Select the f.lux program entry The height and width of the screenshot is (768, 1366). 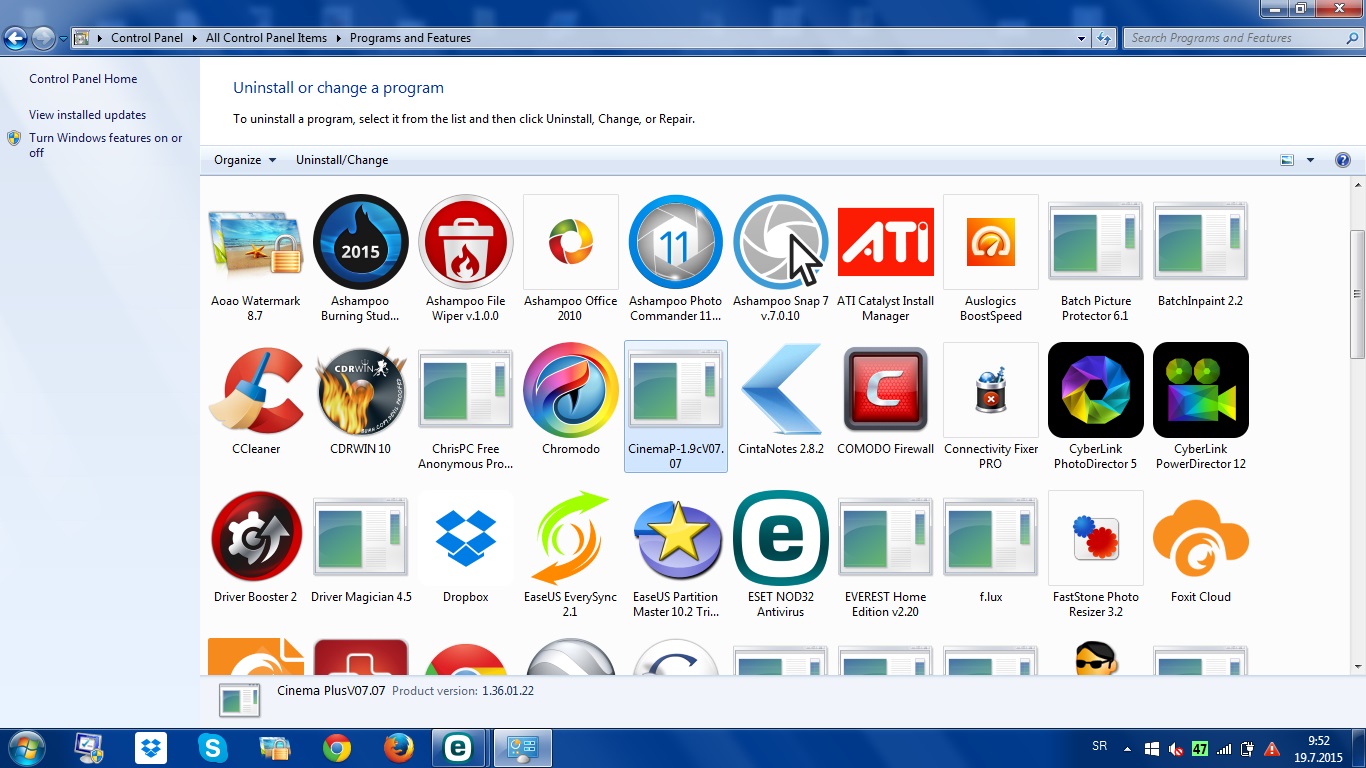pyautogui.click(x=991, y=549)
